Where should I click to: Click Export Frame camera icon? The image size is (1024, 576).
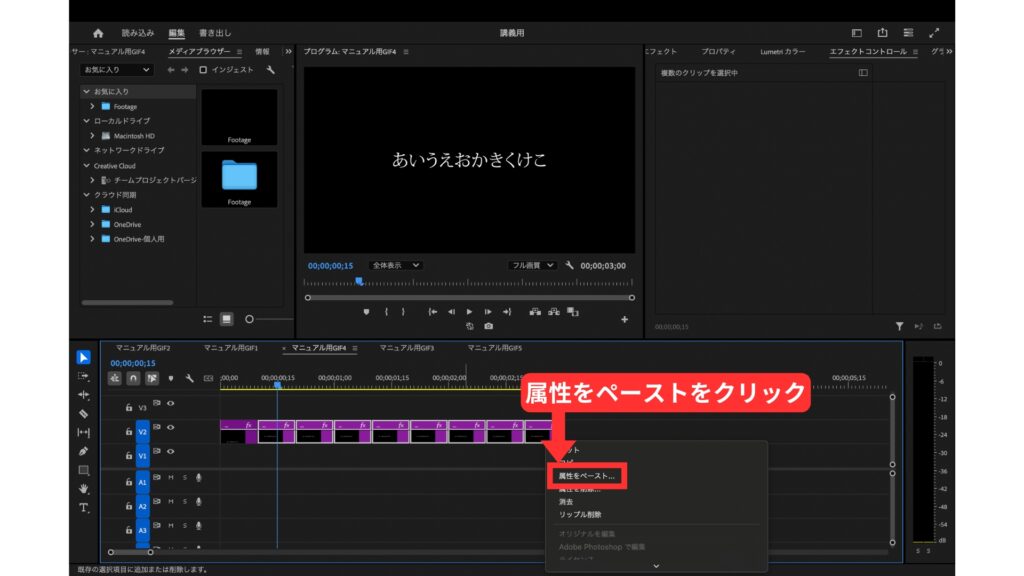pos(488,326)
